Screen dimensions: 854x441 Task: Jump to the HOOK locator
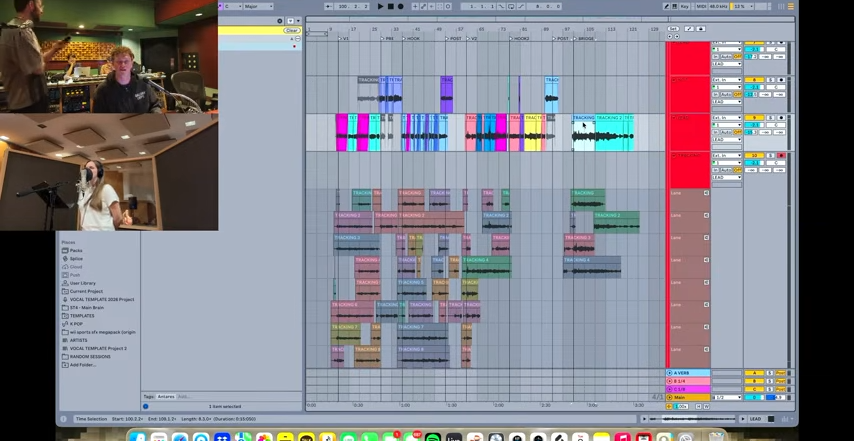(x=412, y=39)
